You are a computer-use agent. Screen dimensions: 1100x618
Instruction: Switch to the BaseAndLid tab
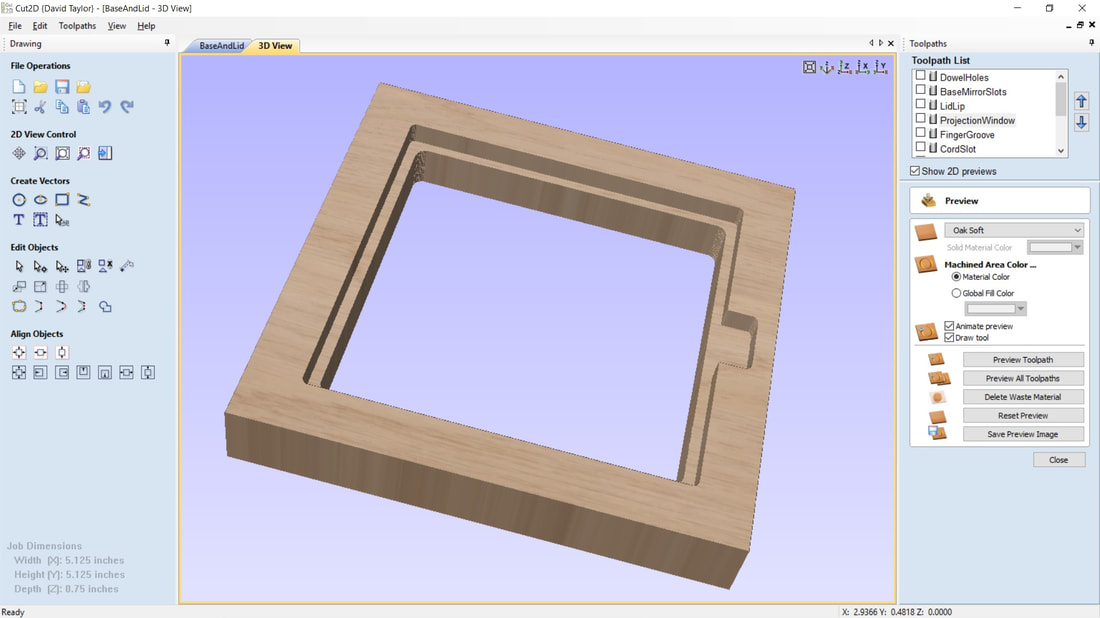click(221, 46)
